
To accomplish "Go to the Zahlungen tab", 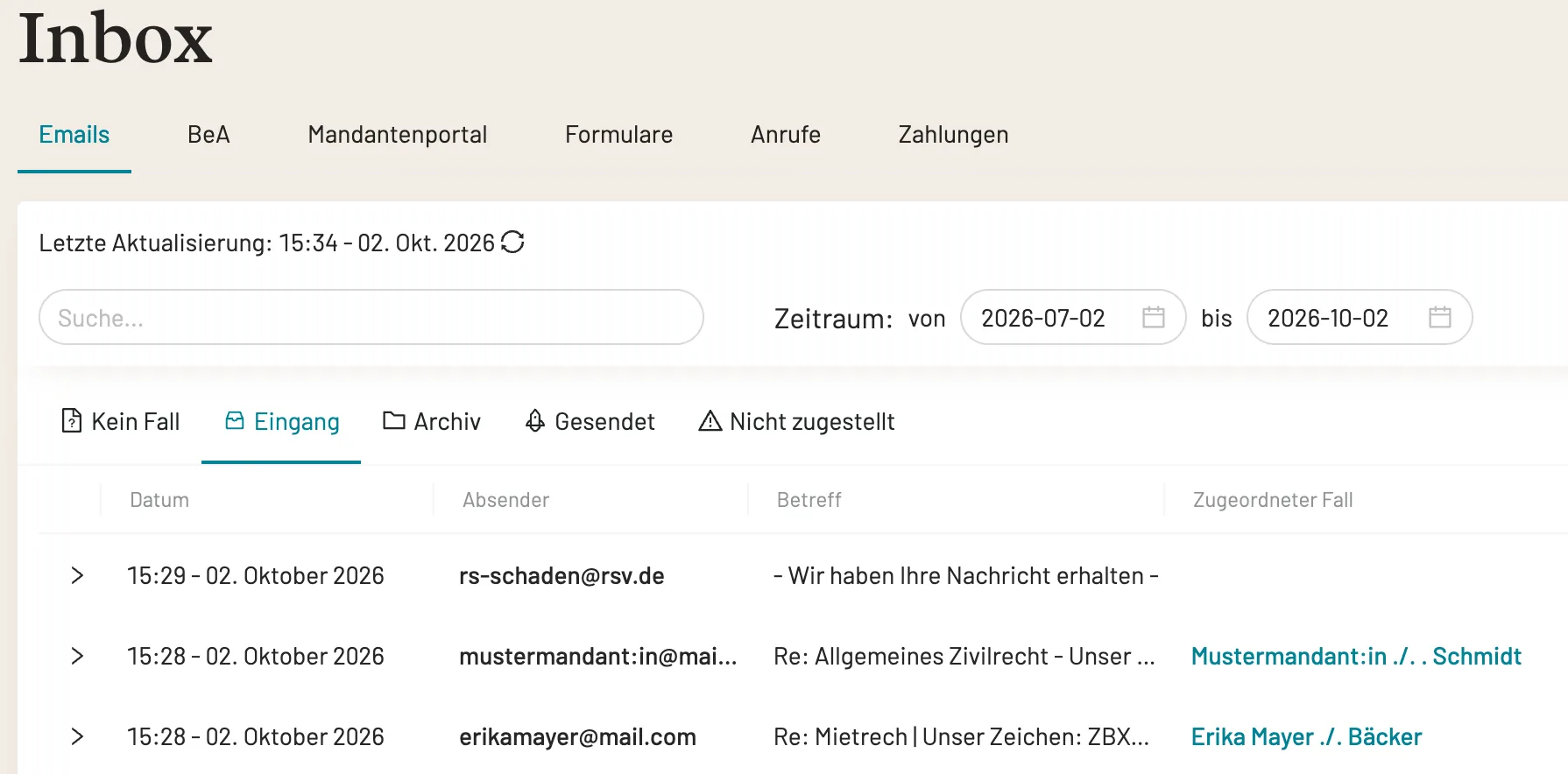I will (x=954, y=135).
